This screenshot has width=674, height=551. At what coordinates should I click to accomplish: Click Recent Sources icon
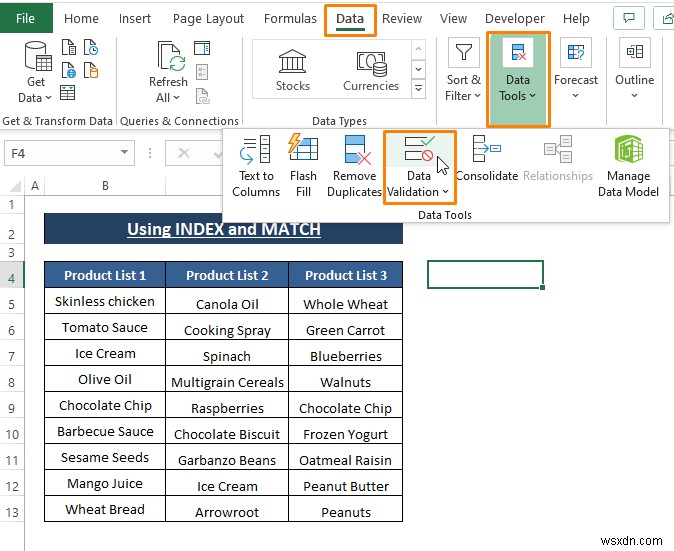(91, 47)
